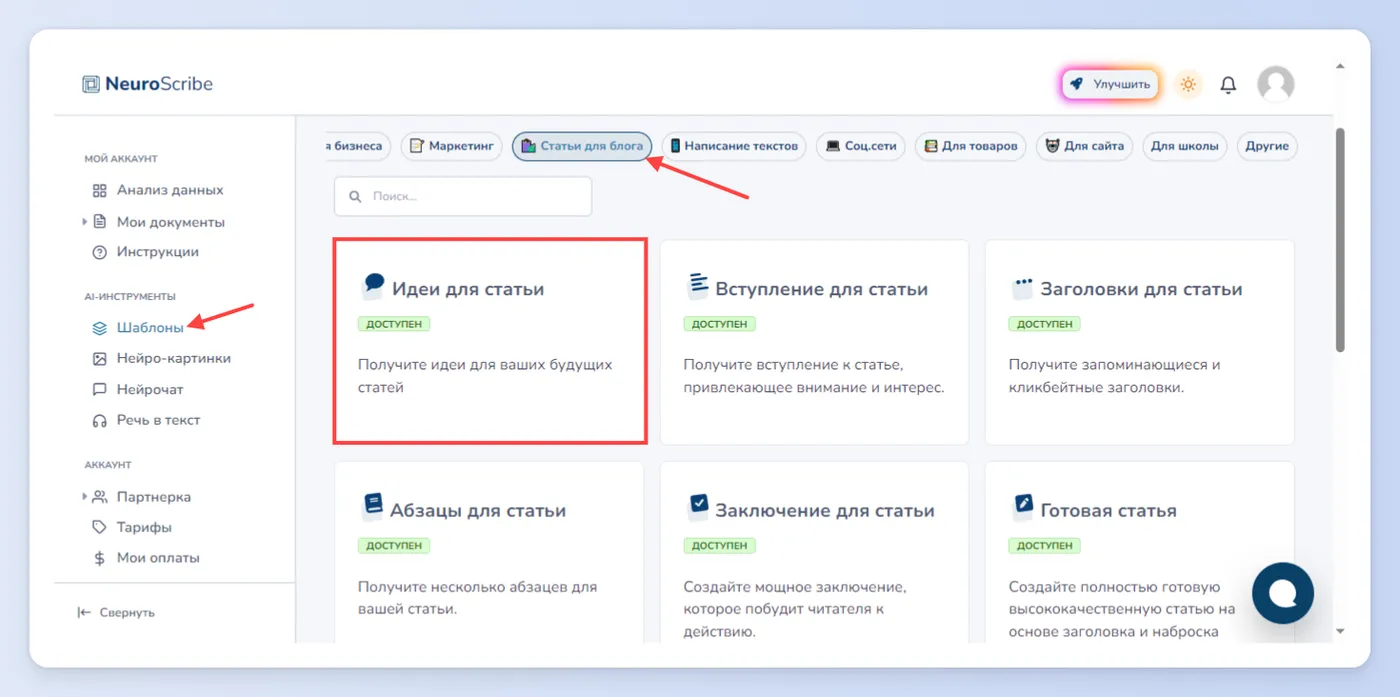
Task: Select the Статьи для блога tab
Action: click(x=582, y=146)
